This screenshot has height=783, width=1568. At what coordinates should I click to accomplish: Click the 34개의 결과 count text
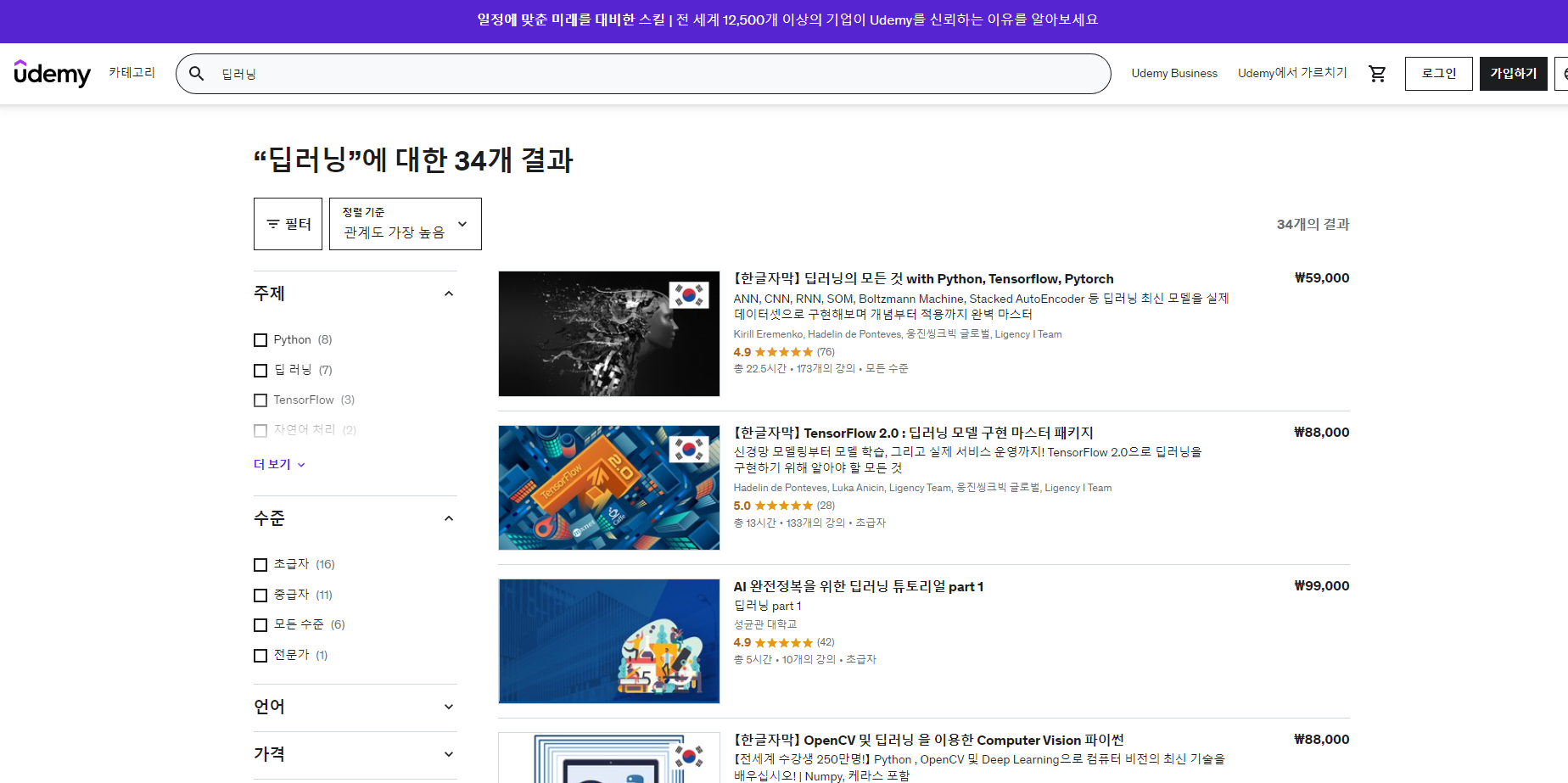[x=1313, y=224]
